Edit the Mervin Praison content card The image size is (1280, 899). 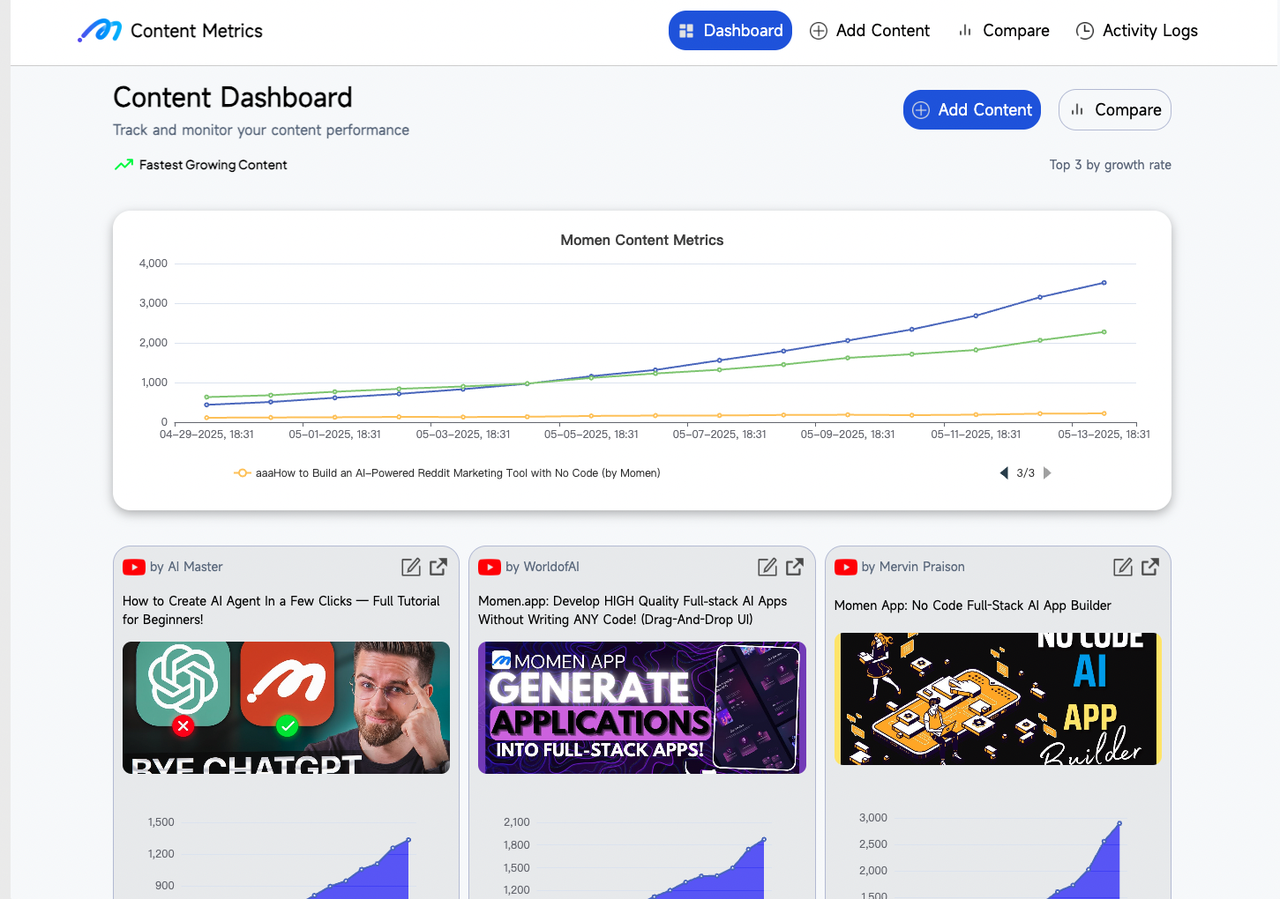(1123, 567)
